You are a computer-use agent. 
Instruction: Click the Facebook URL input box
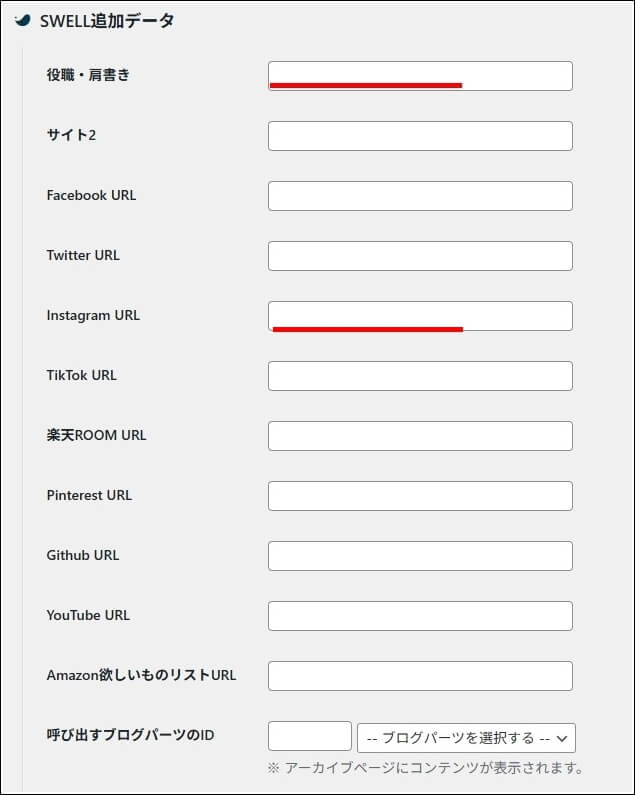(420, 196)
